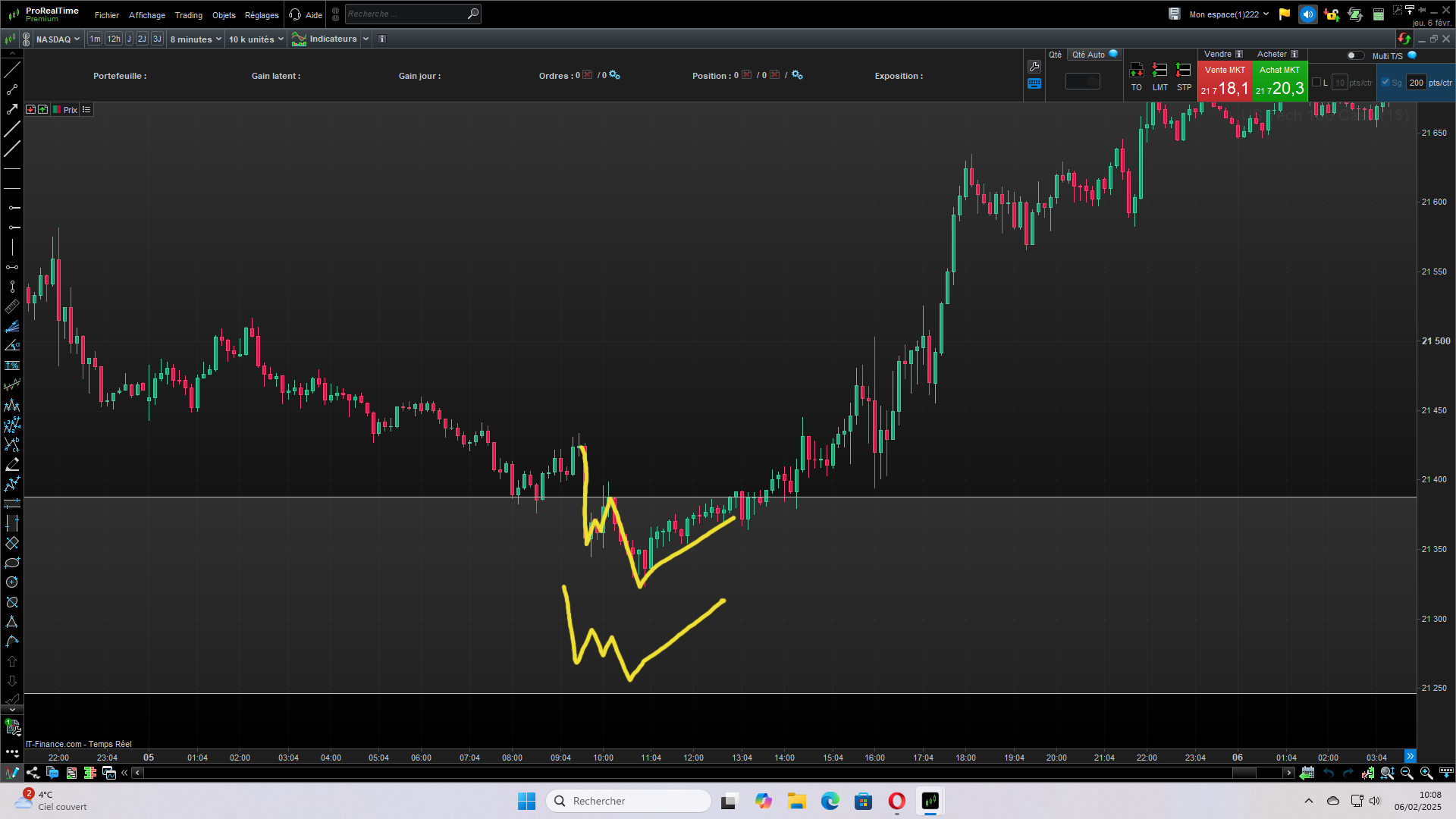Click the Prix color swatch
1456x819 pixels.
coord(57,110)
